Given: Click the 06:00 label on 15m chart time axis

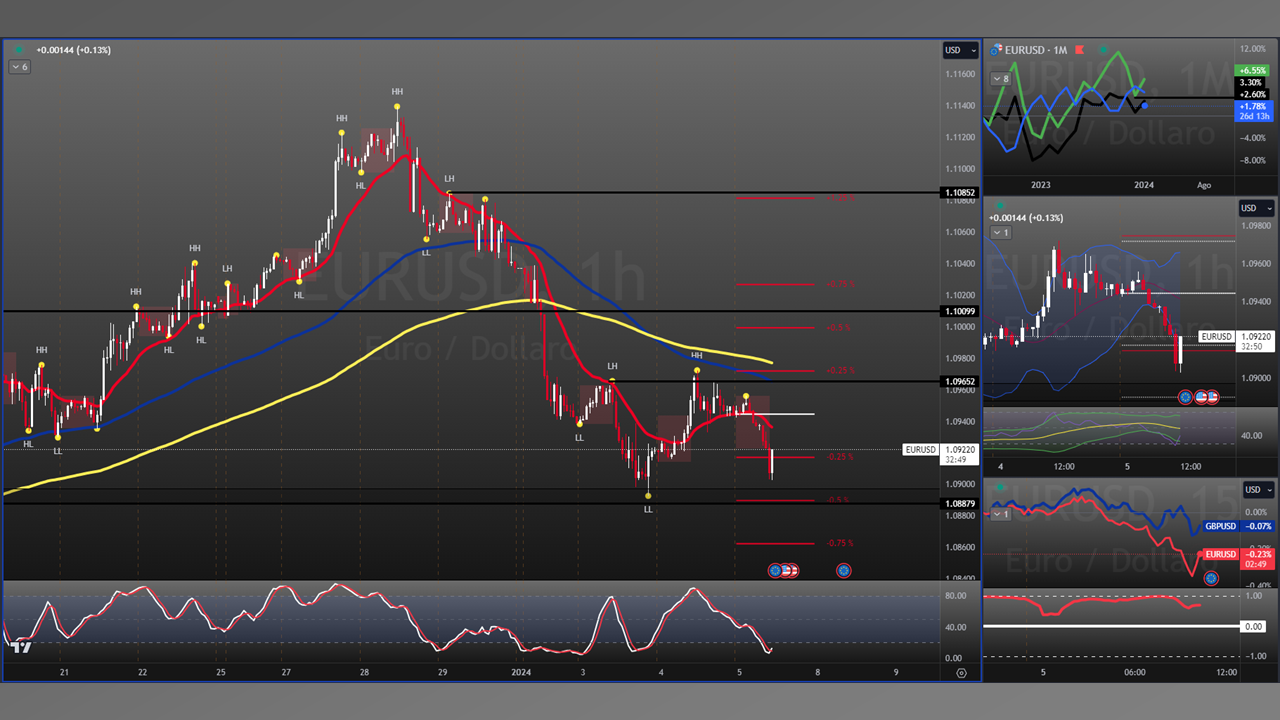Looking at the screenshot, I should pos(1134,673).
